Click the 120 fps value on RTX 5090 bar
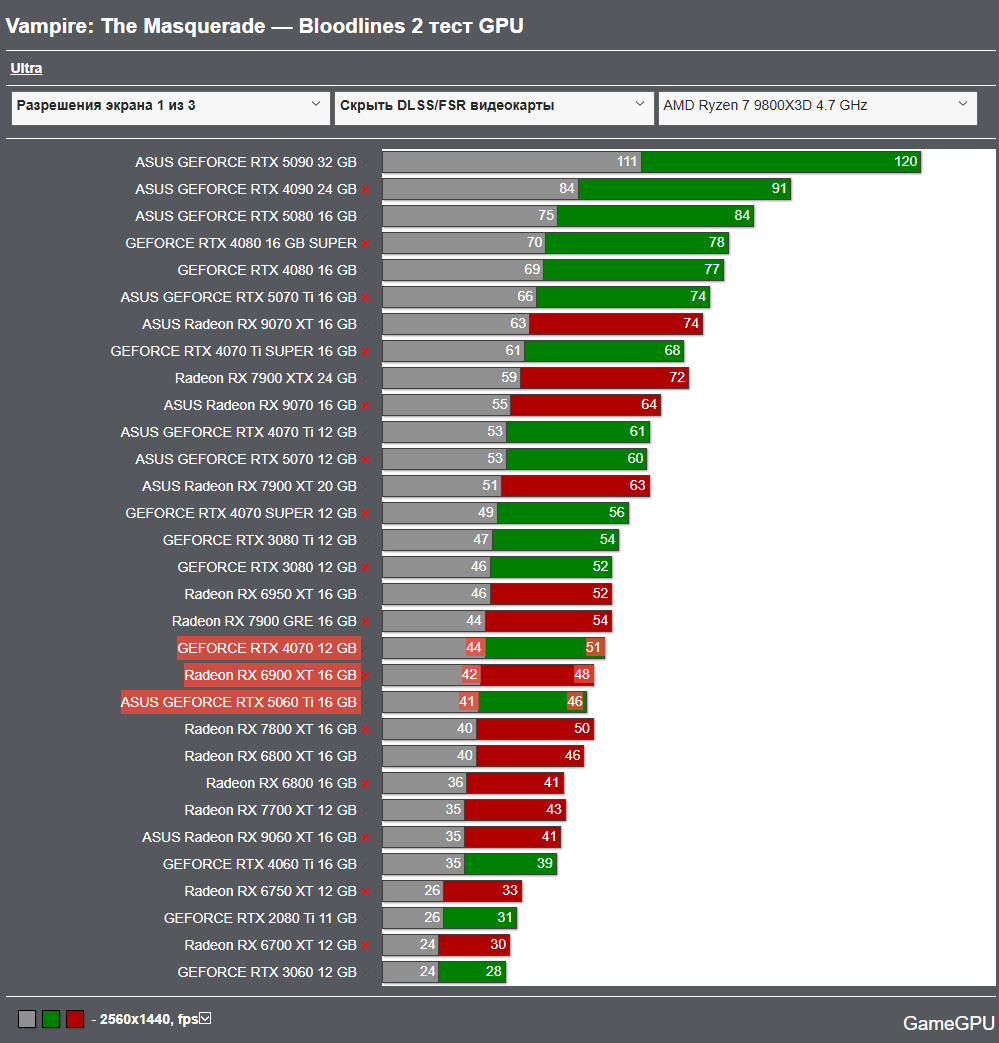This screenshot has width=999, height=1043. pyautogui.click(x=905, y=162)
